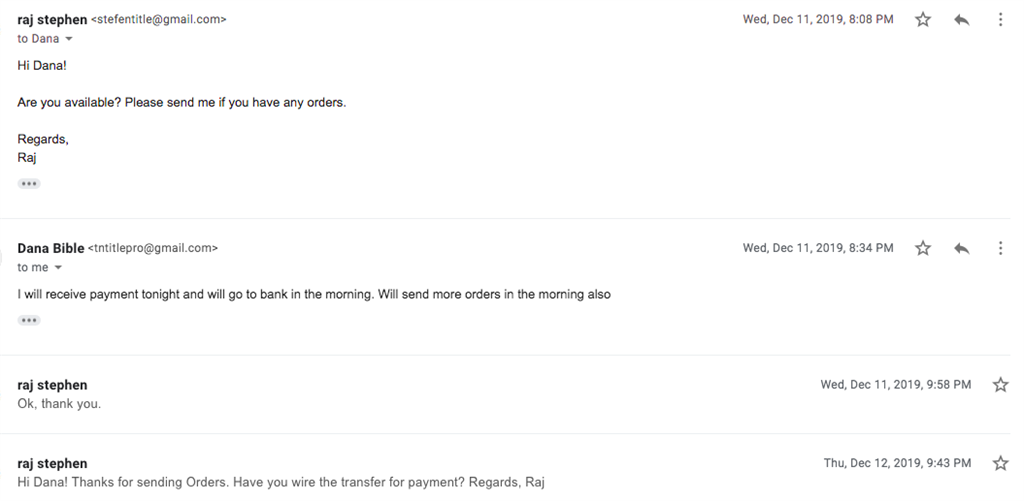This screenshot has width=1024, height=501.
Task: Show trimmed content under Raj's first message
Action: coord(29,184)
